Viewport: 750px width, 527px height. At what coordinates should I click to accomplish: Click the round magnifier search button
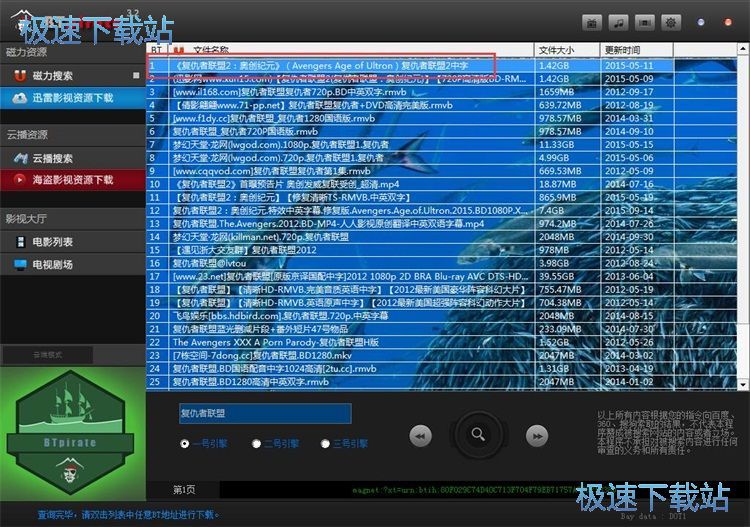(478, 434)
